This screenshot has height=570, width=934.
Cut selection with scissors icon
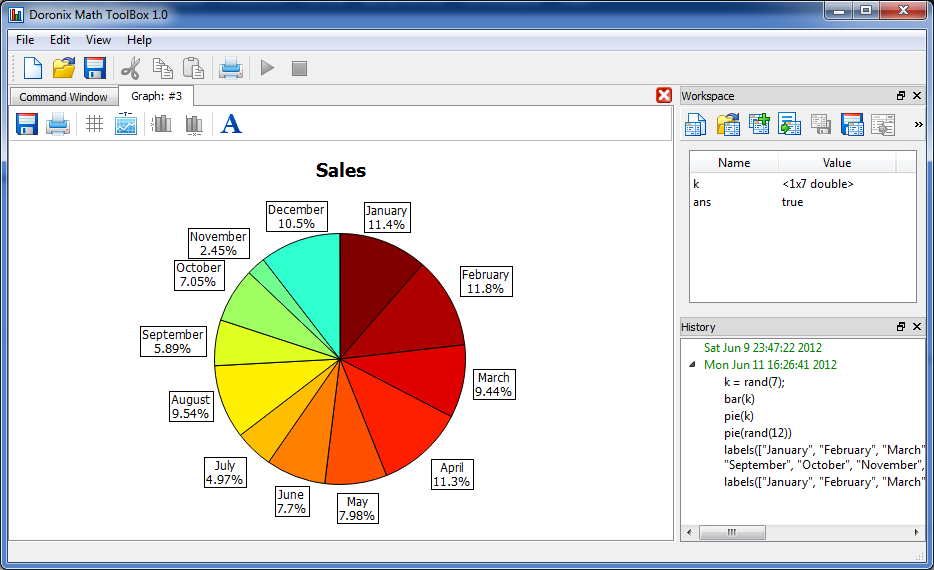130,68
